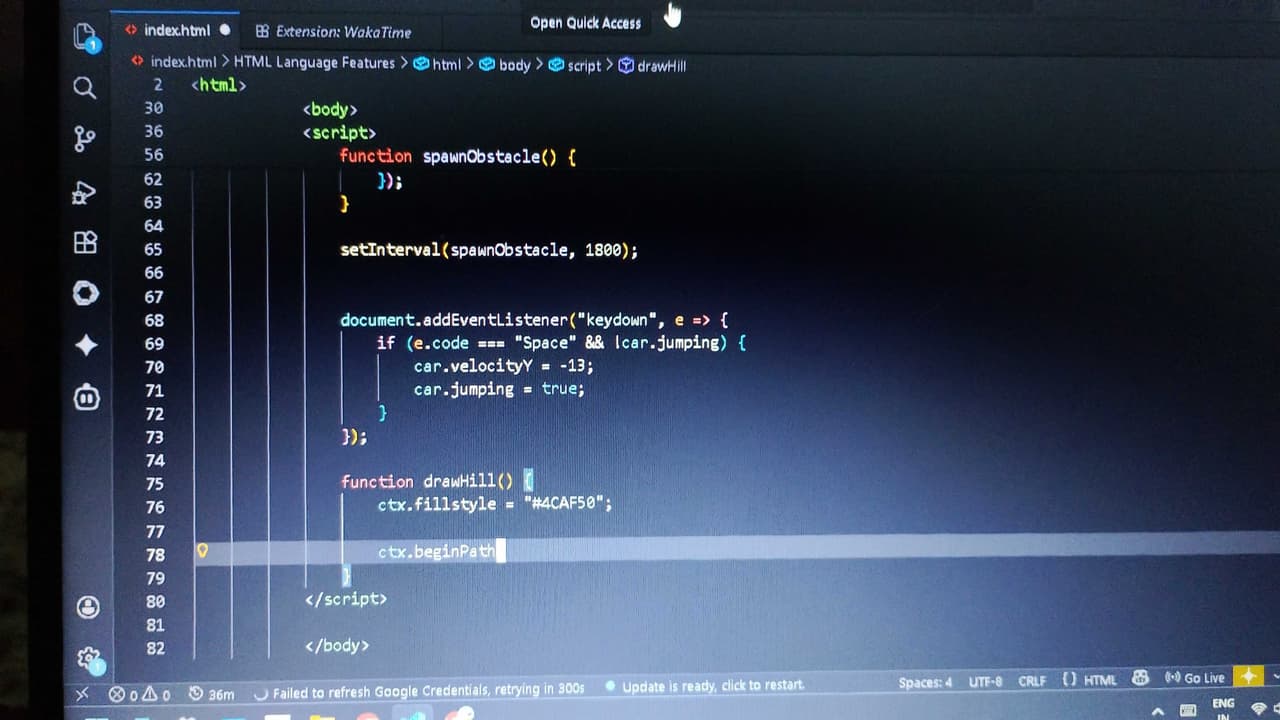Screen dimensions: 1280x720
Task: Open the html breadcrumb segment
Action: tap(437, 65)
